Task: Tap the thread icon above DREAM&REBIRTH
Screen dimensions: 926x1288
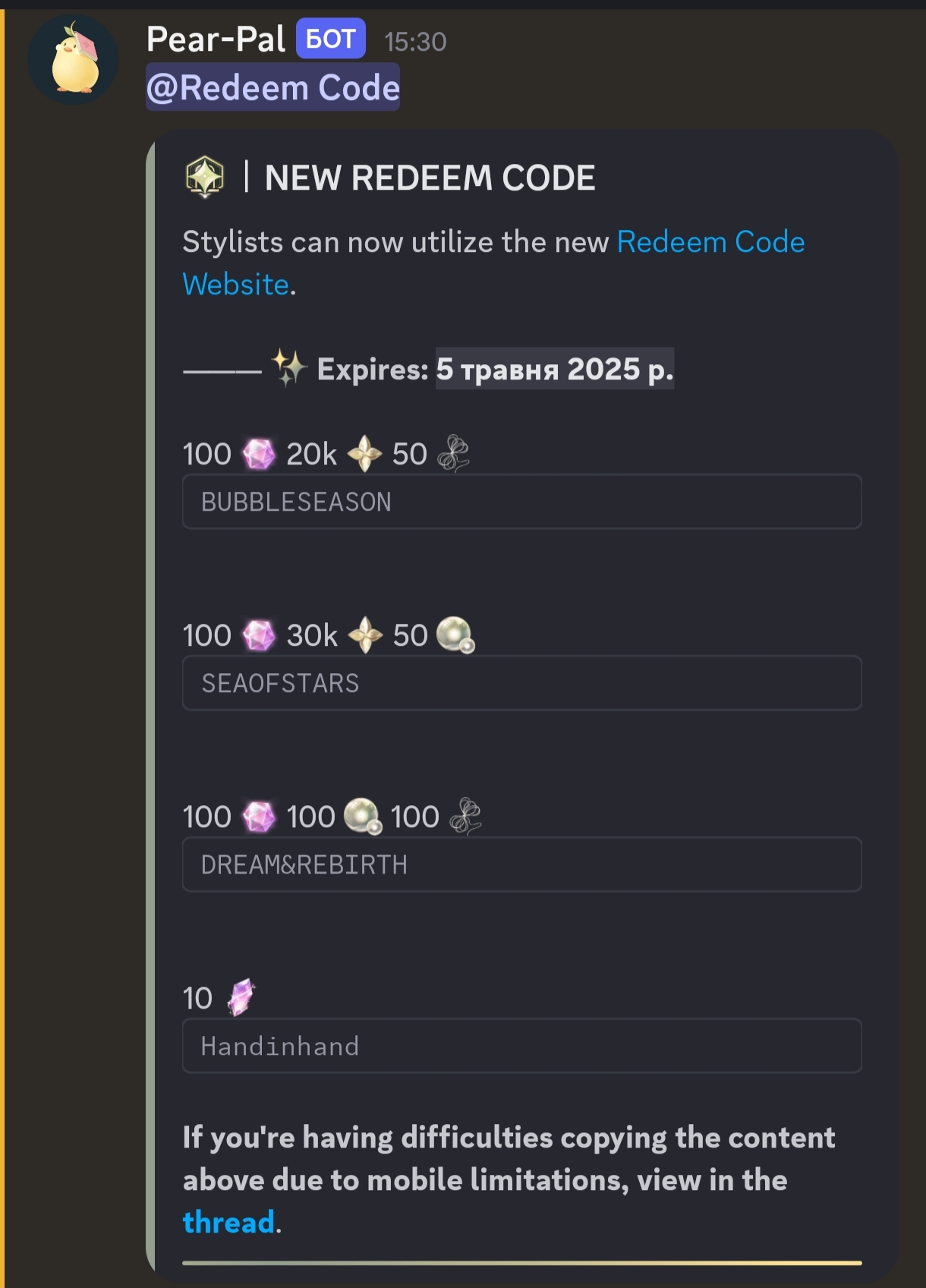Action: 465,817
